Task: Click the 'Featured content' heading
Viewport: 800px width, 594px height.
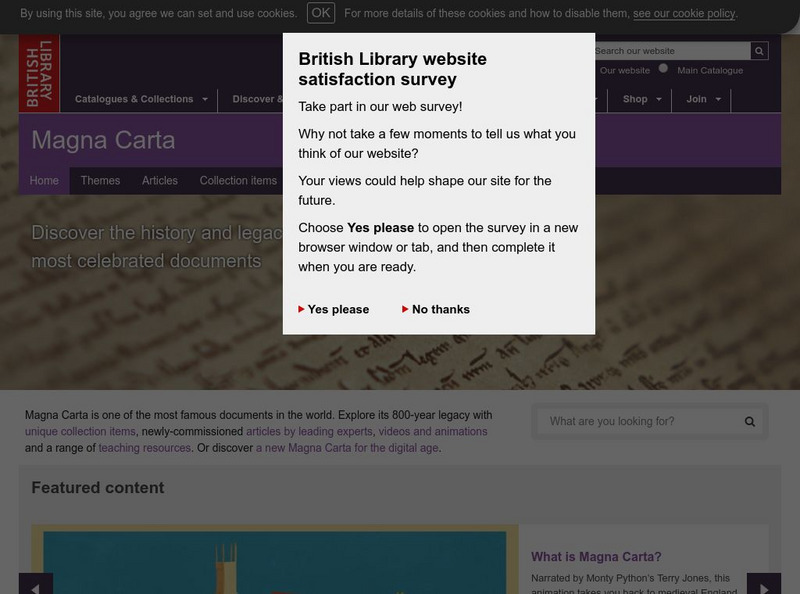Action: click(x=98, y=488)
